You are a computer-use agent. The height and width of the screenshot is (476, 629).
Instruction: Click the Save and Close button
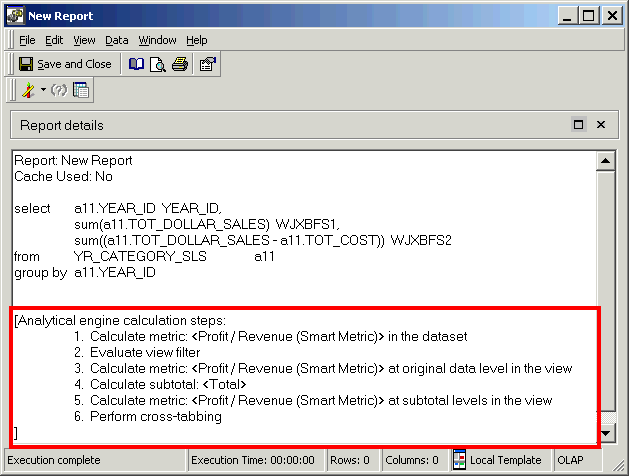(x=65, y=64)
